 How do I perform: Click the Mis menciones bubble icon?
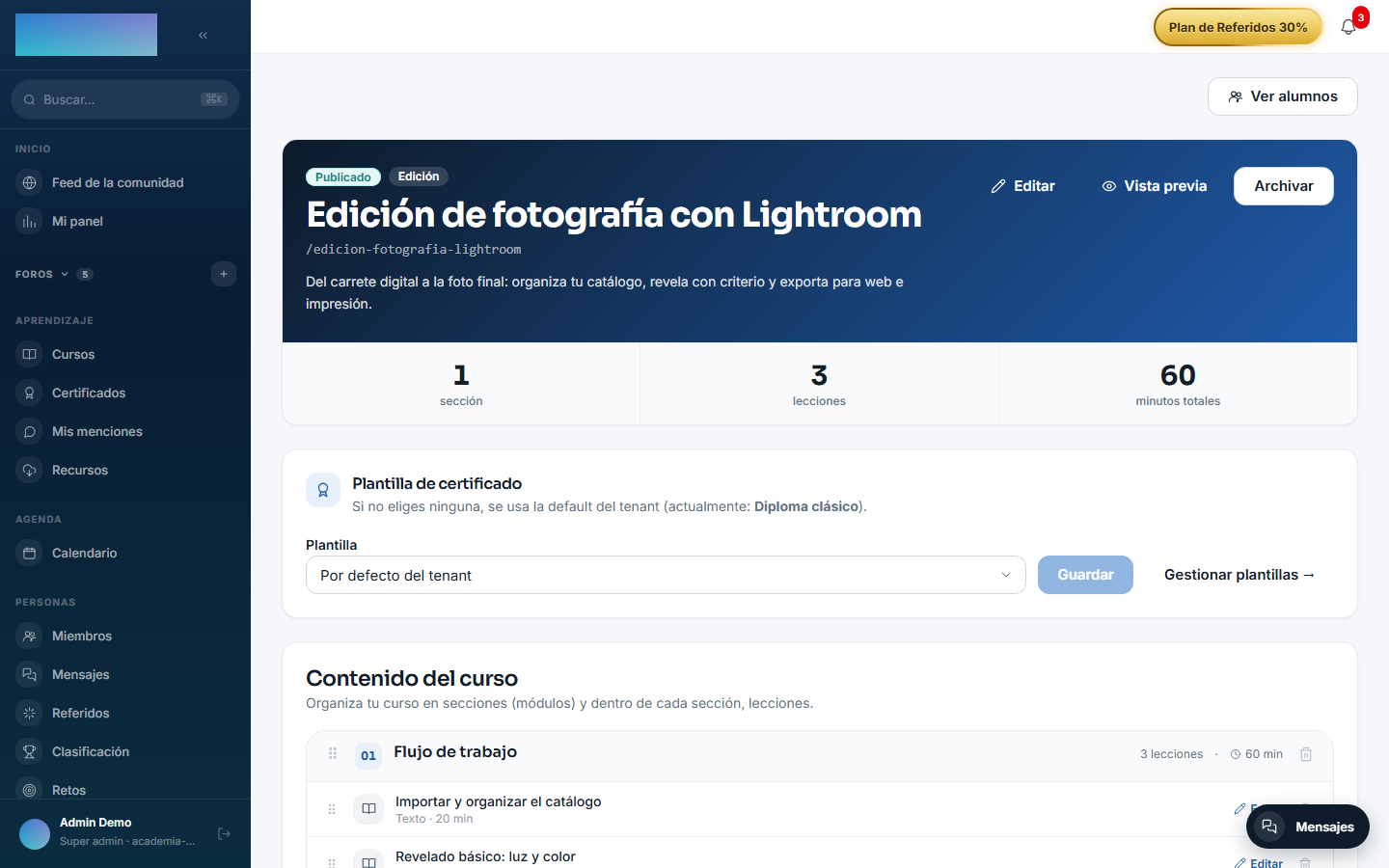point(30,431)
